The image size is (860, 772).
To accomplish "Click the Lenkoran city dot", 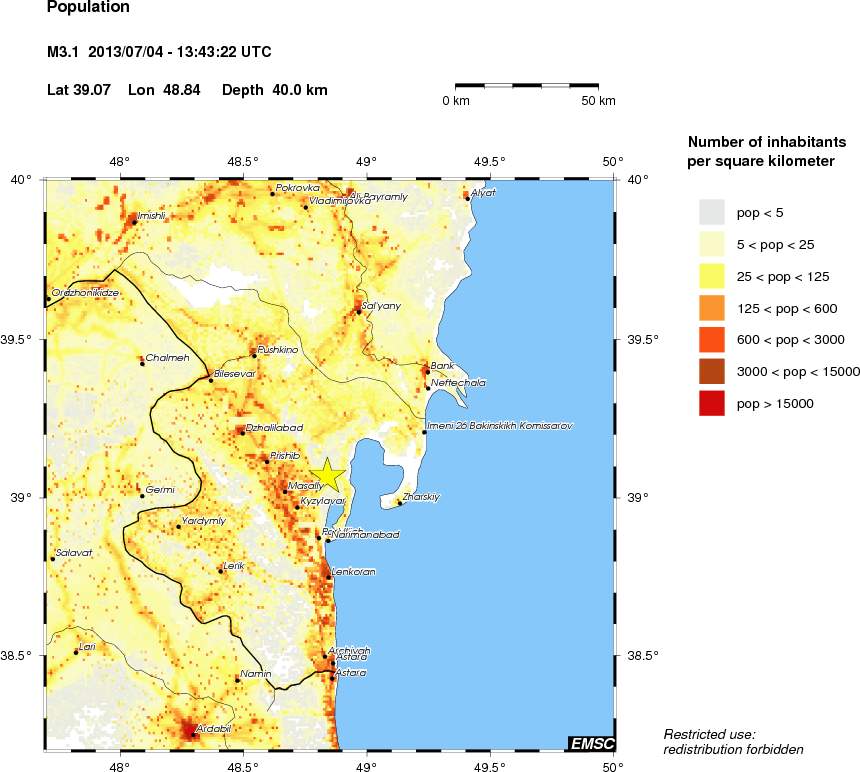I will coord(328,577).
